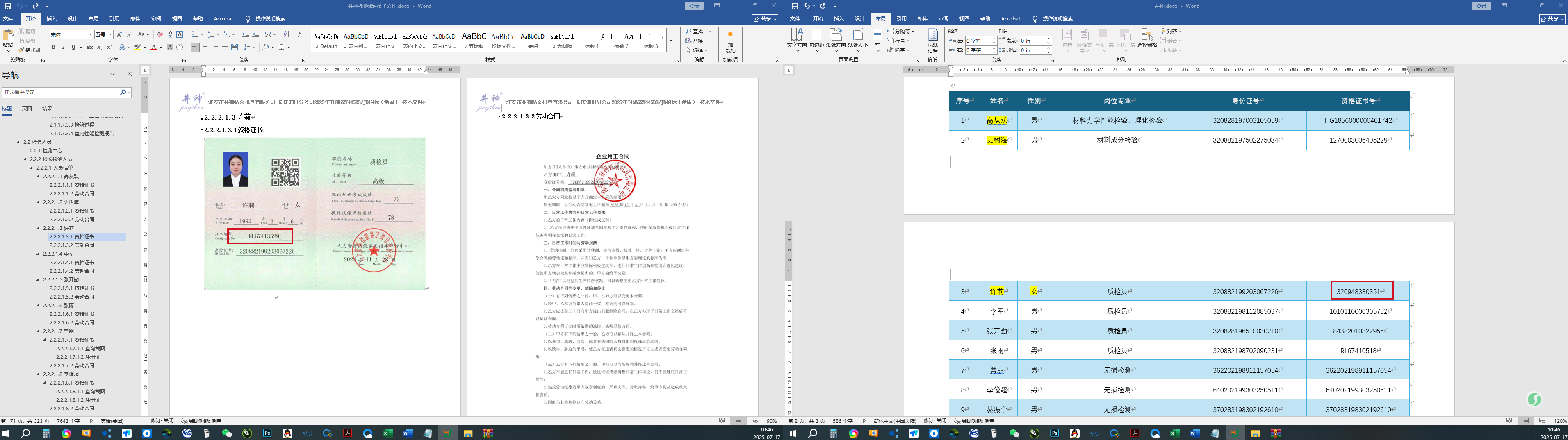Toggle italic formatting
The width and height of the screenshot is (1568, 440).
[x=63, y=47]
